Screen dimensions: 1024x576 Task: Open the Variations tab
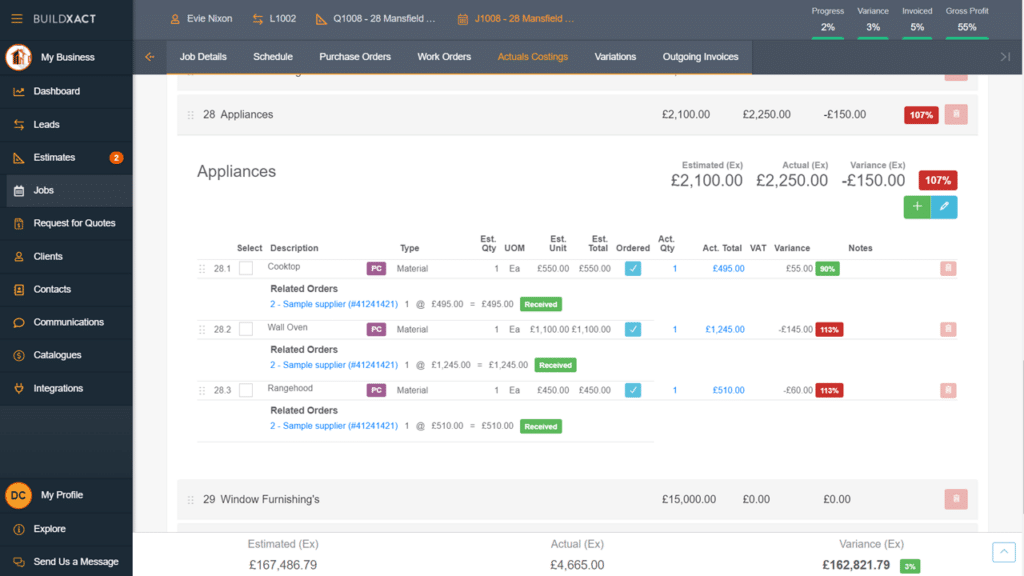pyautogui.click(x=615, y=57)
